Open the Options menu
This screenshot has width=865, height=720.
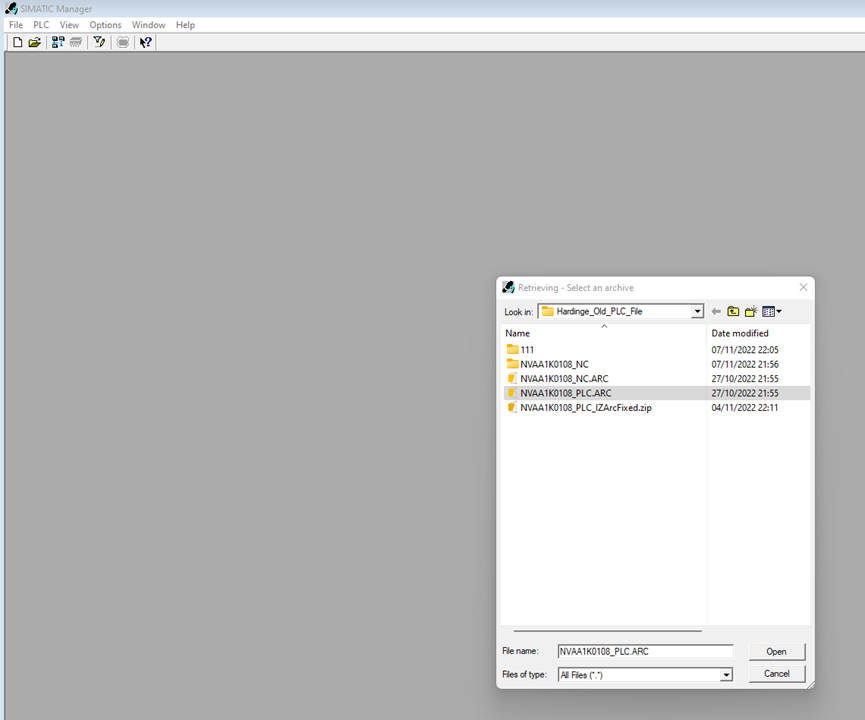[105, 25]
